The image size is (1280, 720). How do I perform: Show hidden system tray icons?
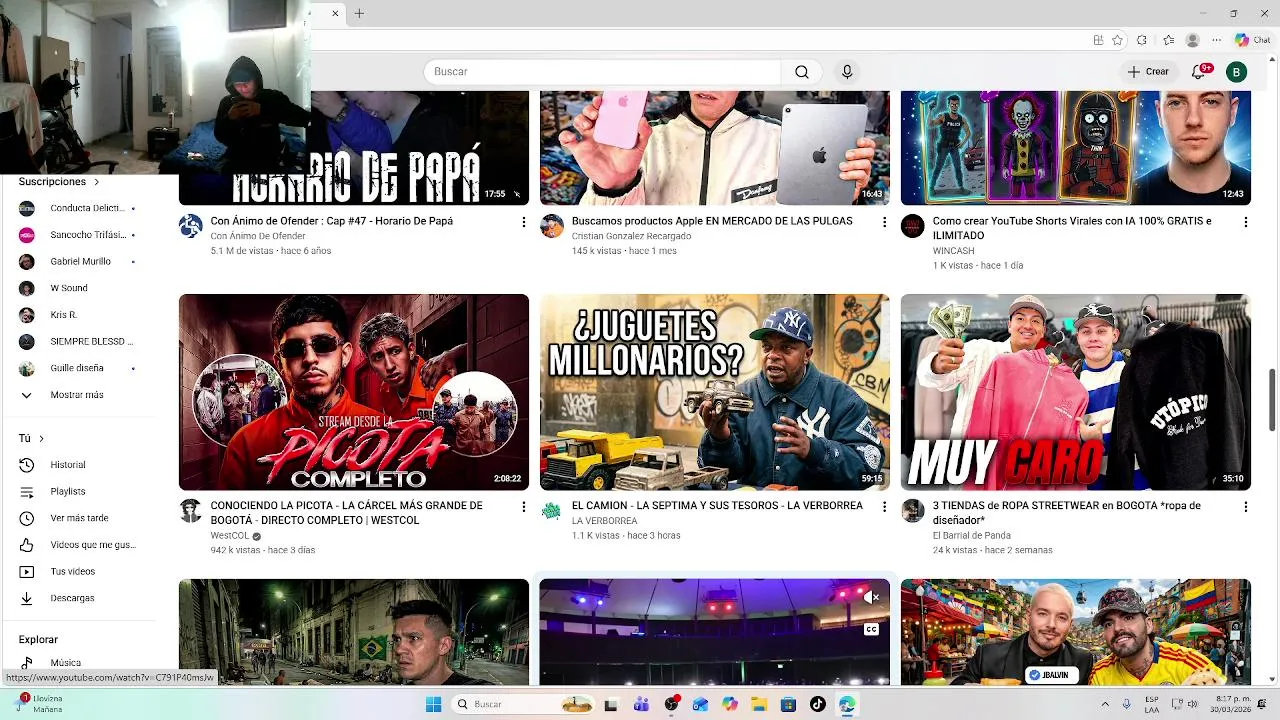[x=1105, y=704]
